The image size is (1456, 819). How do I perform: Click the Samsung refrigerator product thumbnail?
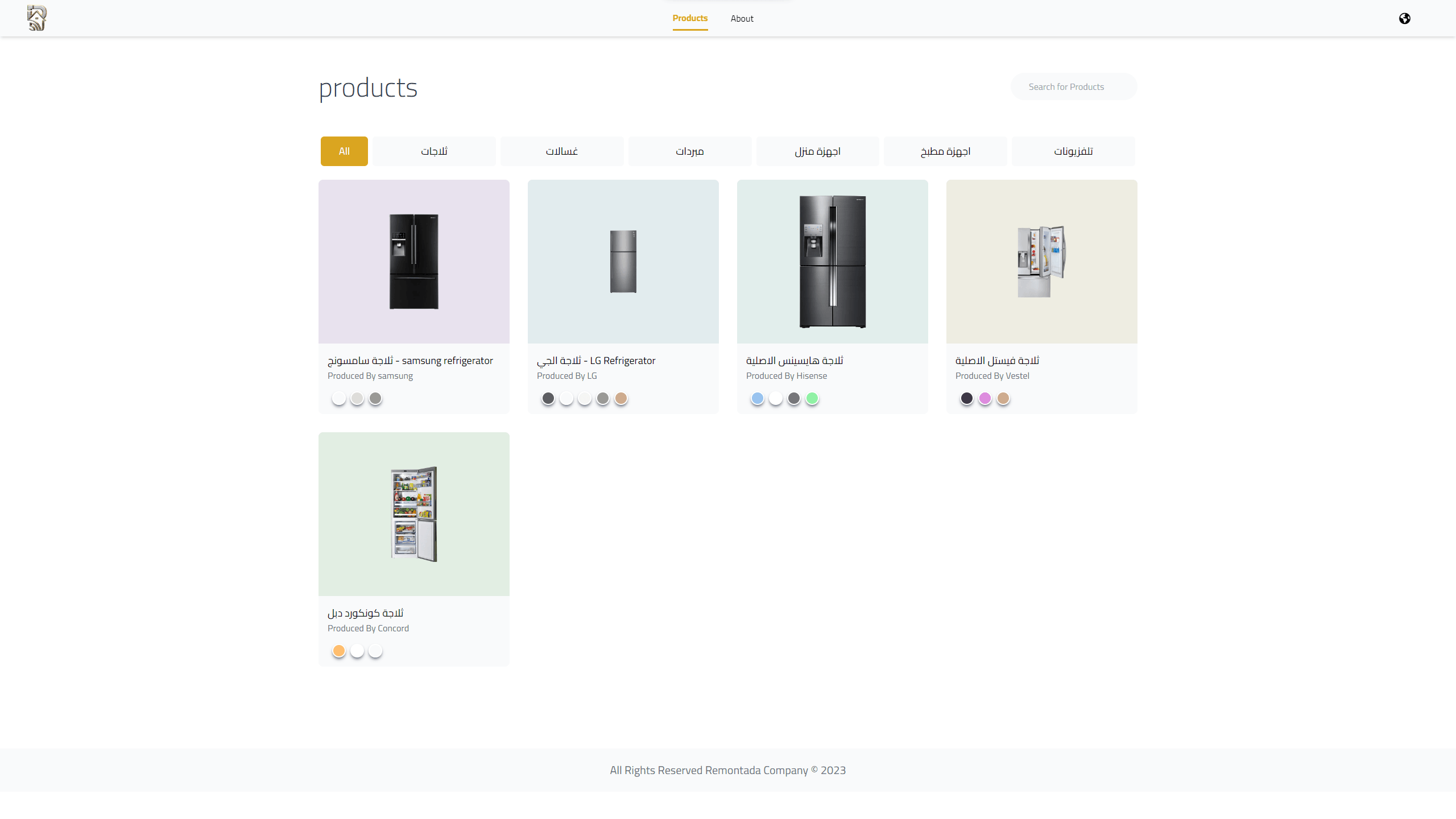[414, 261]
